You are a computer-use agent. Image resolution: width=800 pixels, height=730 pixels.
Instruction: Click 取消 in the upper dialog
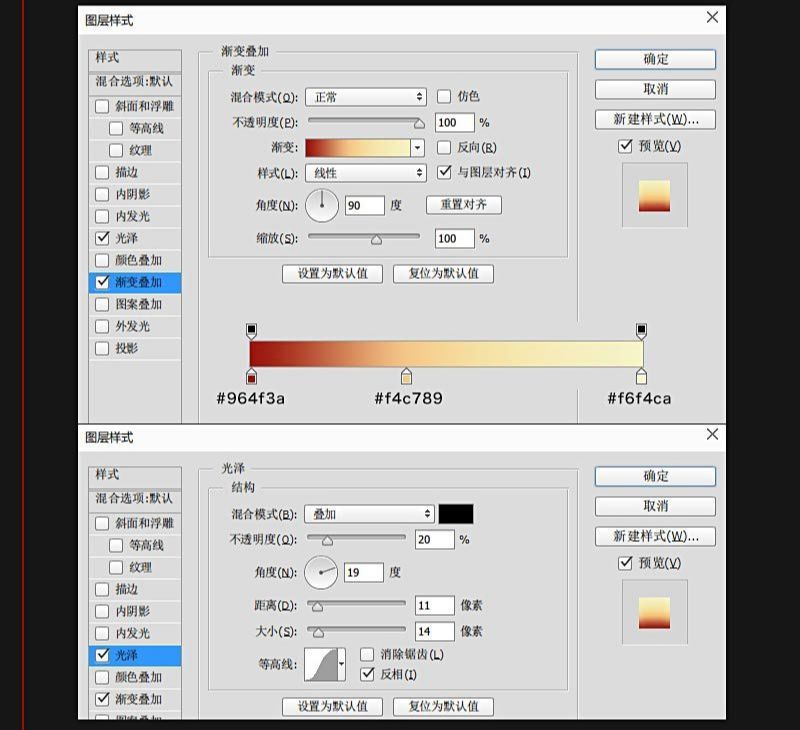click(x=655, y=89)
